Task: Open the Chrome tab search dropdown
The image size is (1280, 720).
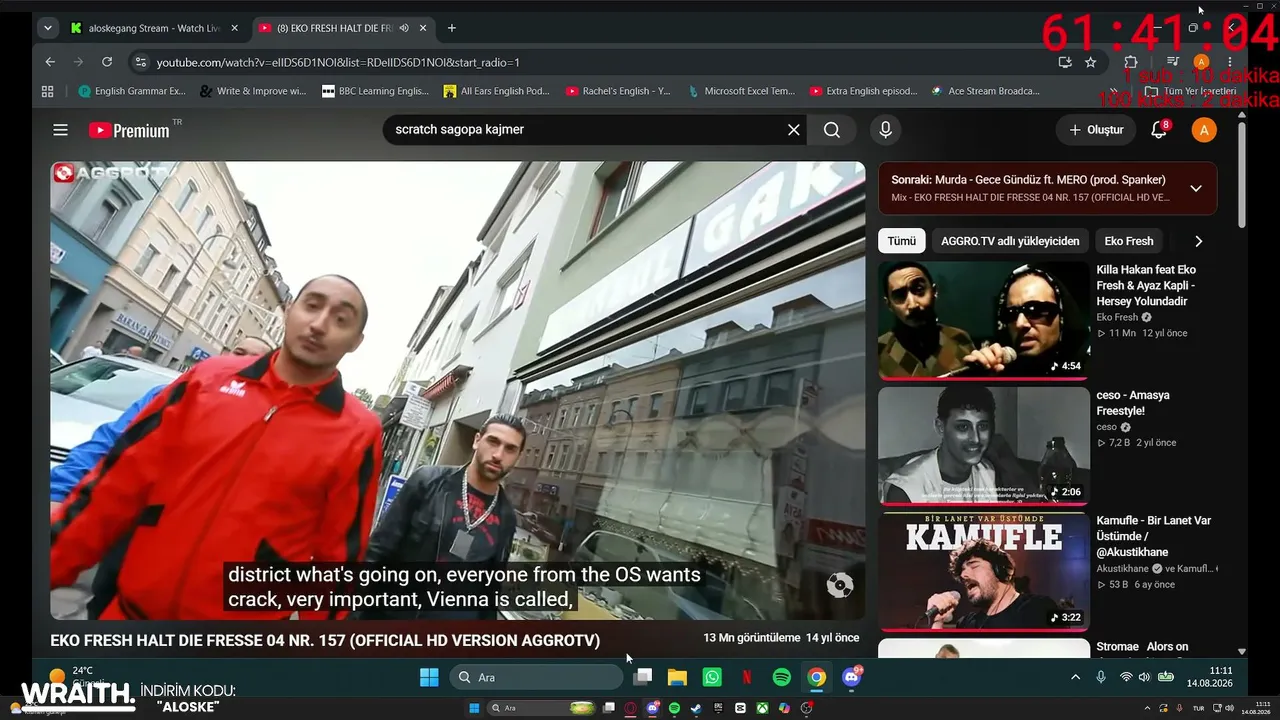Action: pos(47,28)
